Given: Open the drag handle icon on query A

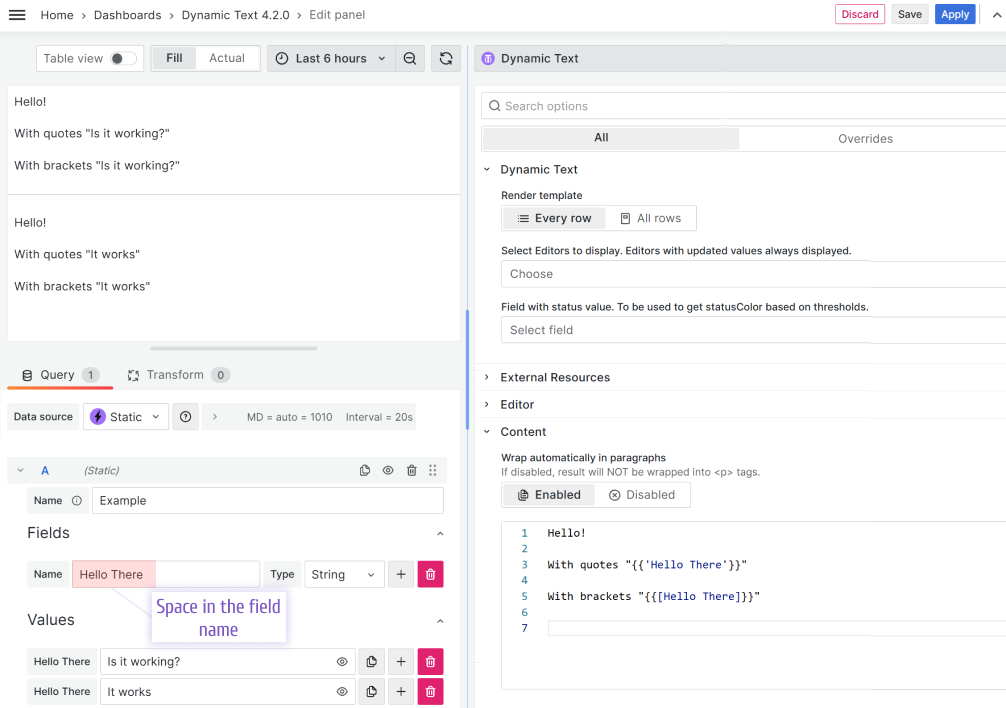Looking at the screenshot, I should pyautogui.click(x=432, y=470).
